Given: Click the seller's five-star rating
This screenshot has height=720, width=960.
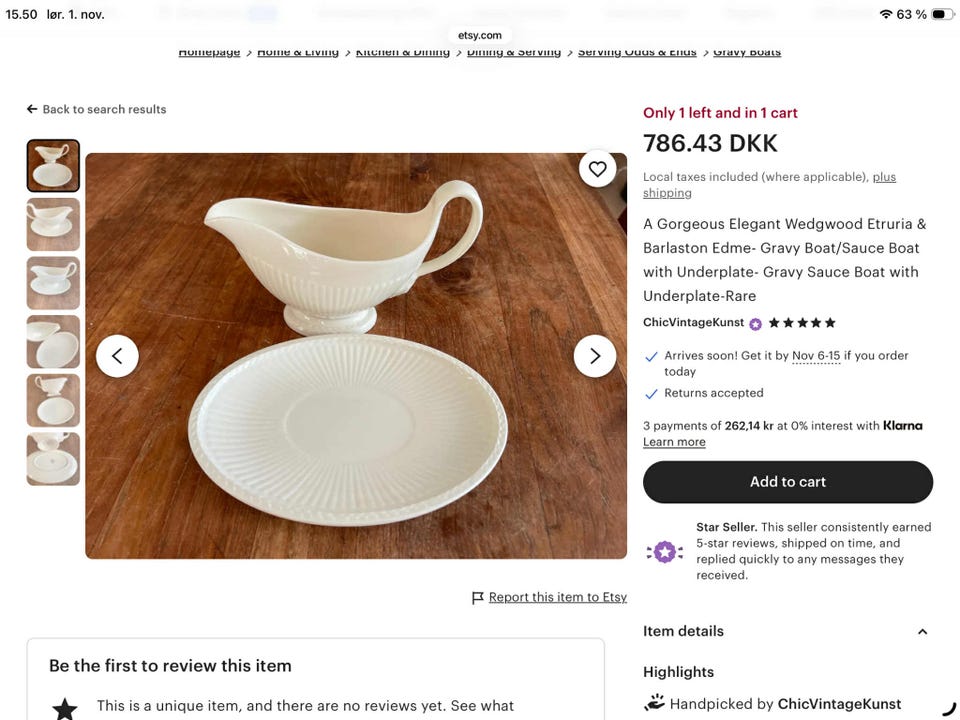Looking at the screenshot, I should pyautogui.click(x=800, y=323).
